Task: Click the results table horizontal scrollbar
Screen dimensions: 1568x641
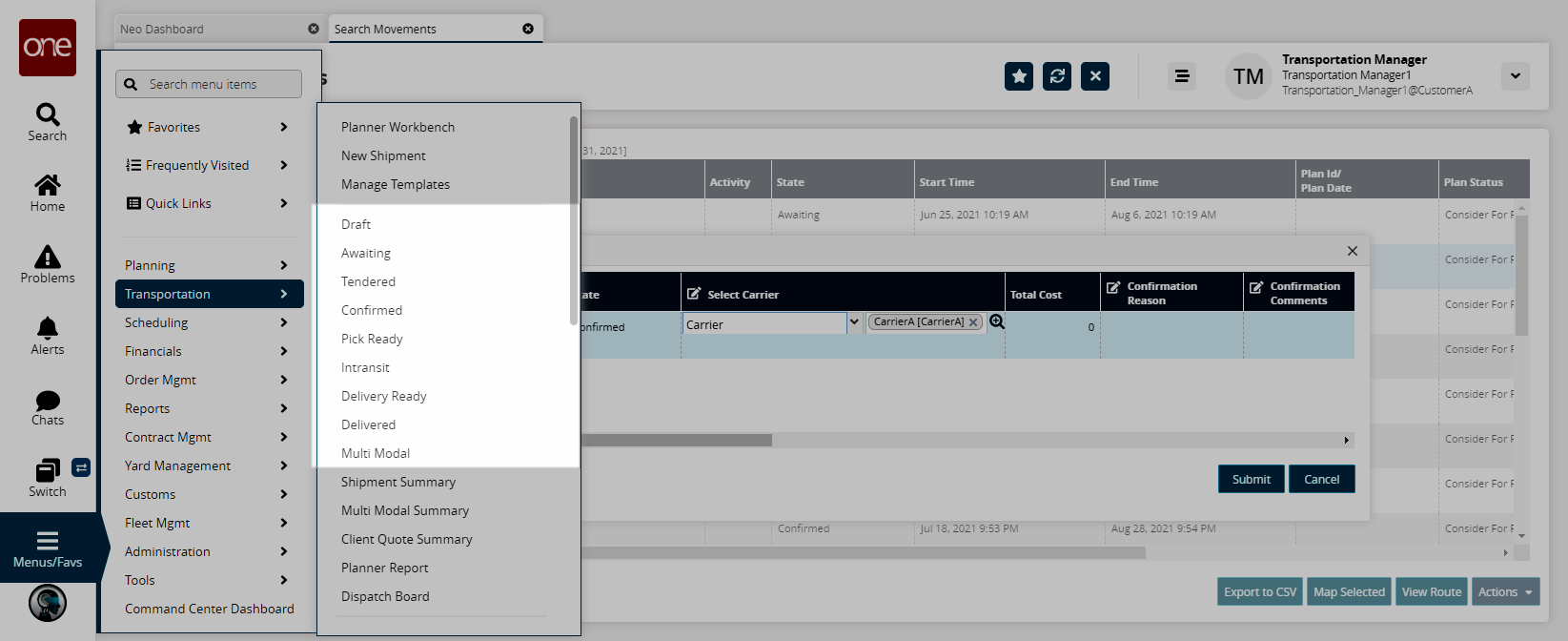Action: tap(863, 552)
